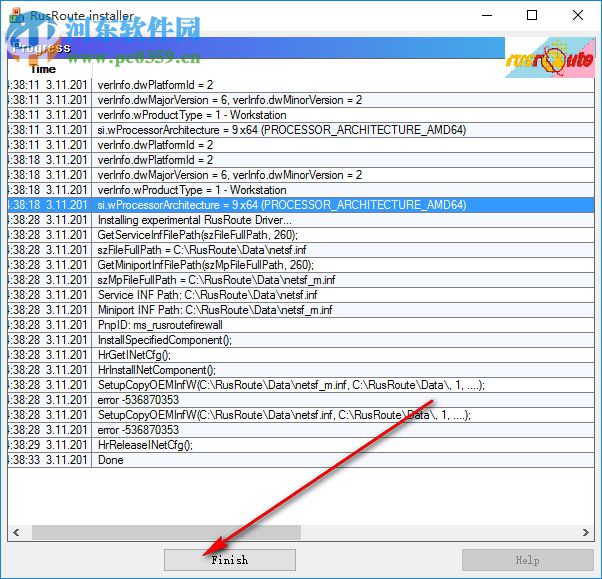Click the RusRoute installer title bar icon
Screen dimensions: 602x579
[x=17, y=15]
